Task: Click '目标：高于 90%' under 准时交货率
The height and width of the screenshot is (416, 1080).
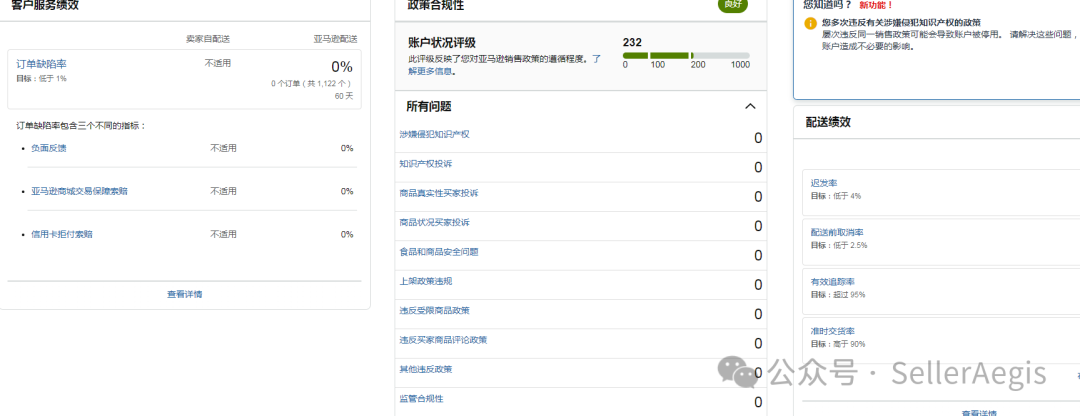Action: [x=838, y=344]
